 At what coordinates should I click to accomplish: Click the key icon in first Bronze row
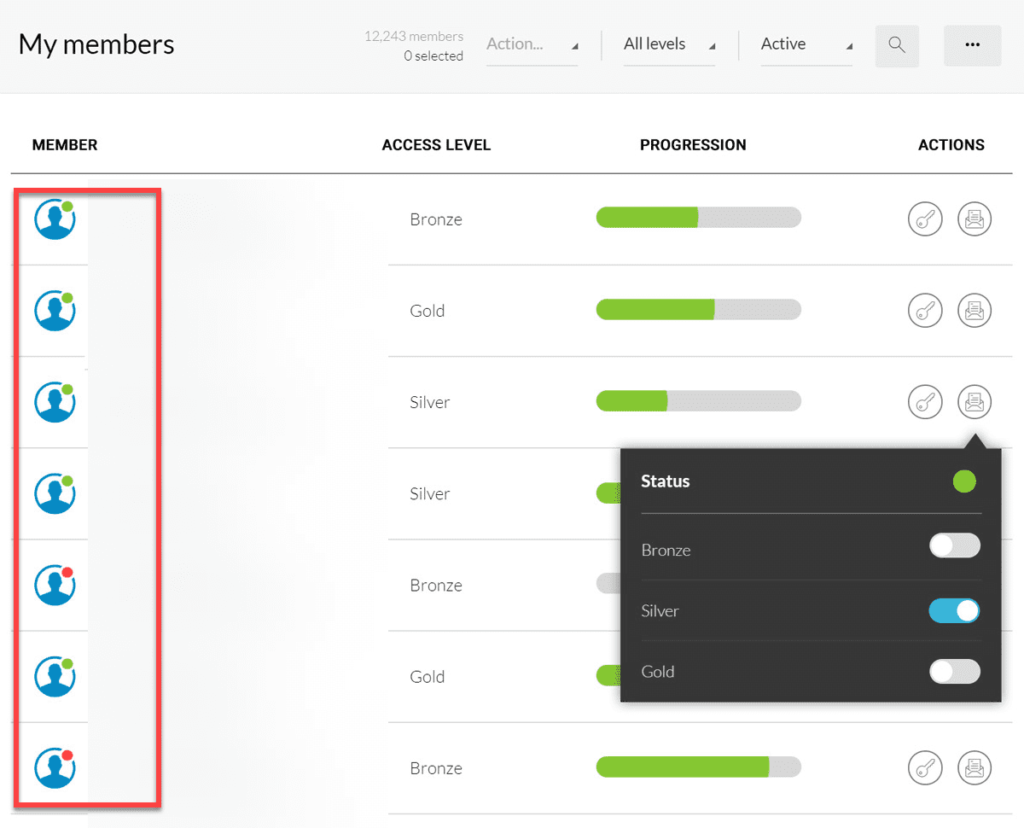(925, 219)
